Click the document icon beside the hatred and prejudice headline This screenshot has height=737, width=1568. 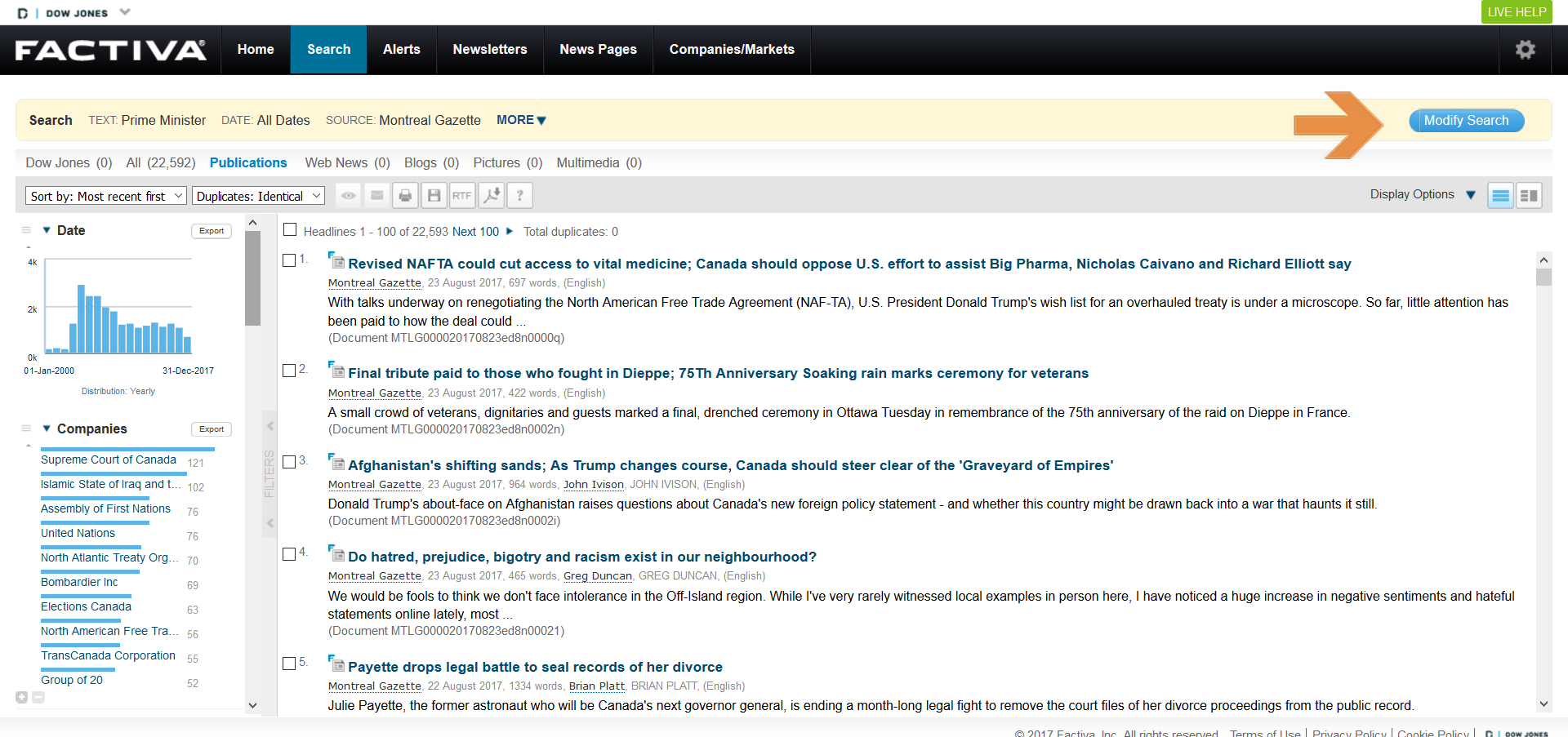[336, 554]
